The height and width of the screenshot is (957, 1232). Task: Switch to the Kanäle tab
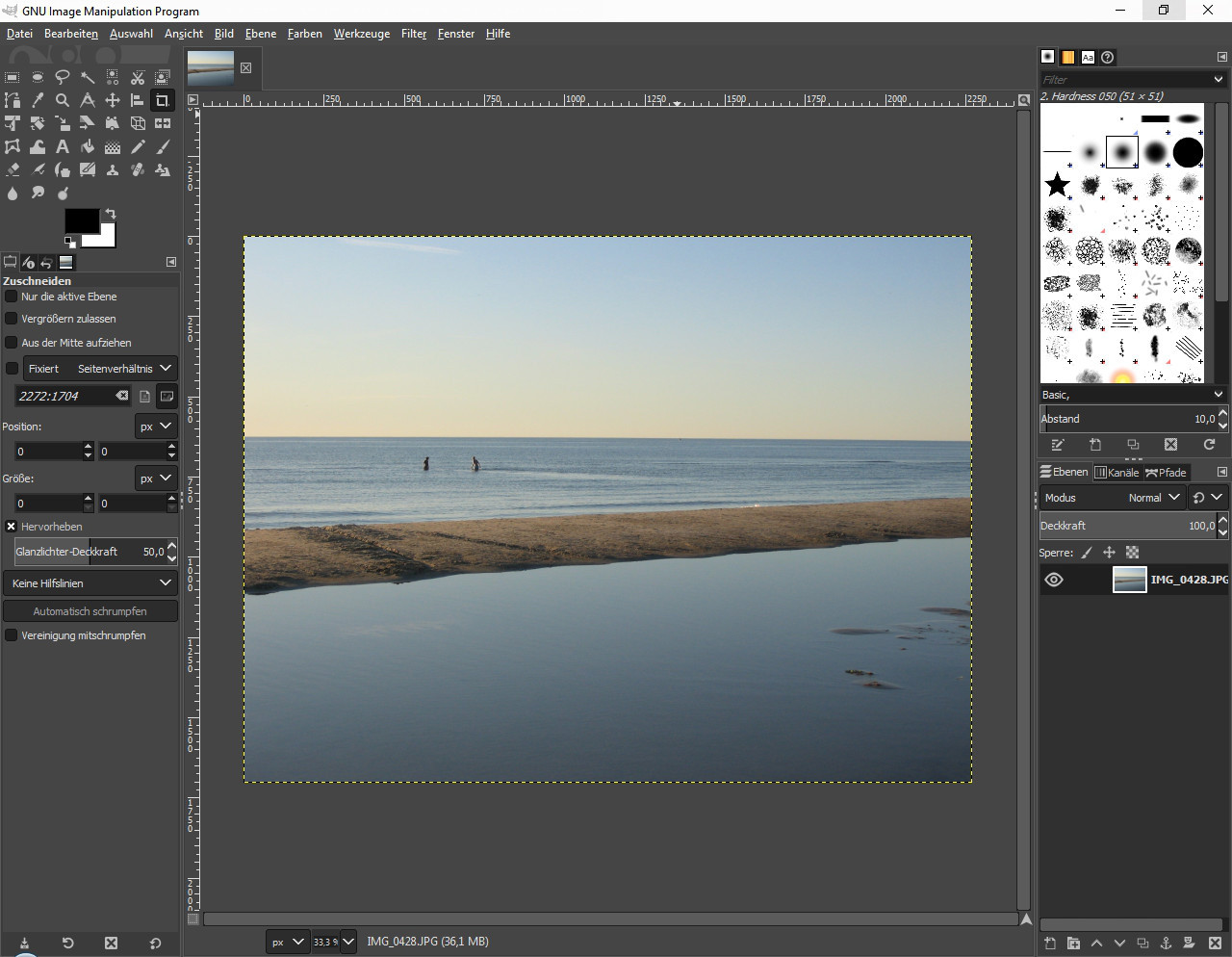1116,473
